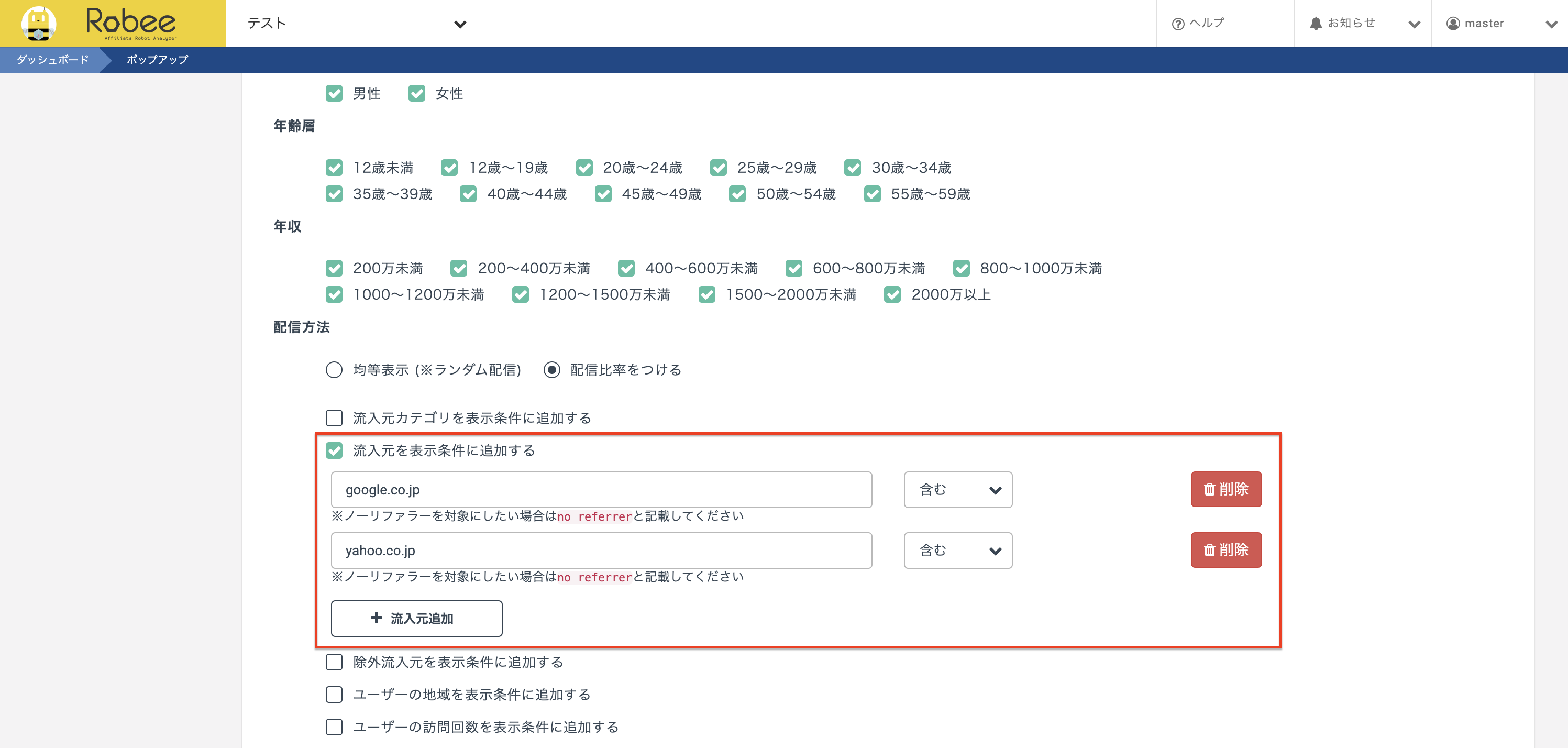
Task: Go to ダッシュボード breadcrumb
Action: 53,60
